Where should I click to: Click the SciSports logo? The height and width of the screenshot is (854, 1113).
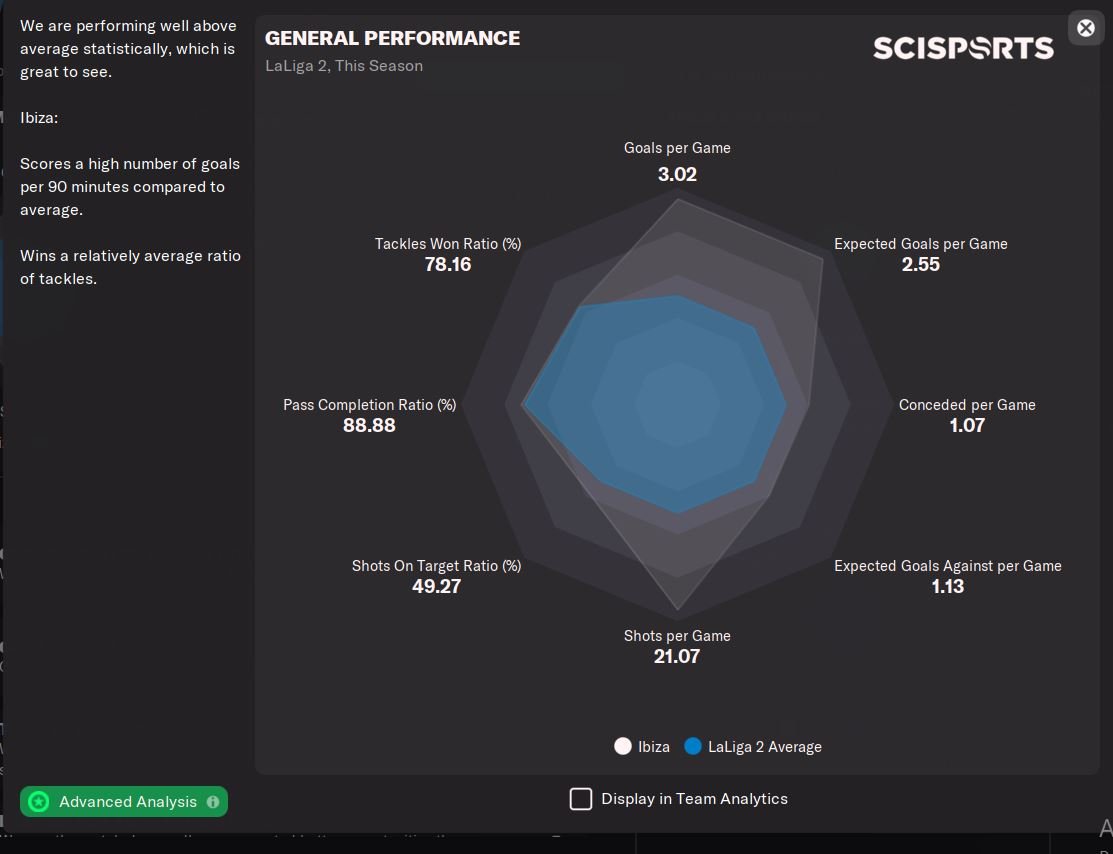tap(963, 48)
